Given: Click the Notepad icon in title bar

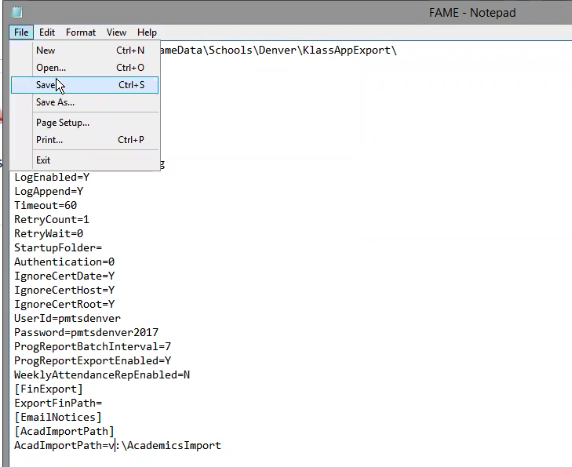Looking at the screenshot, I should coord(17,12).
